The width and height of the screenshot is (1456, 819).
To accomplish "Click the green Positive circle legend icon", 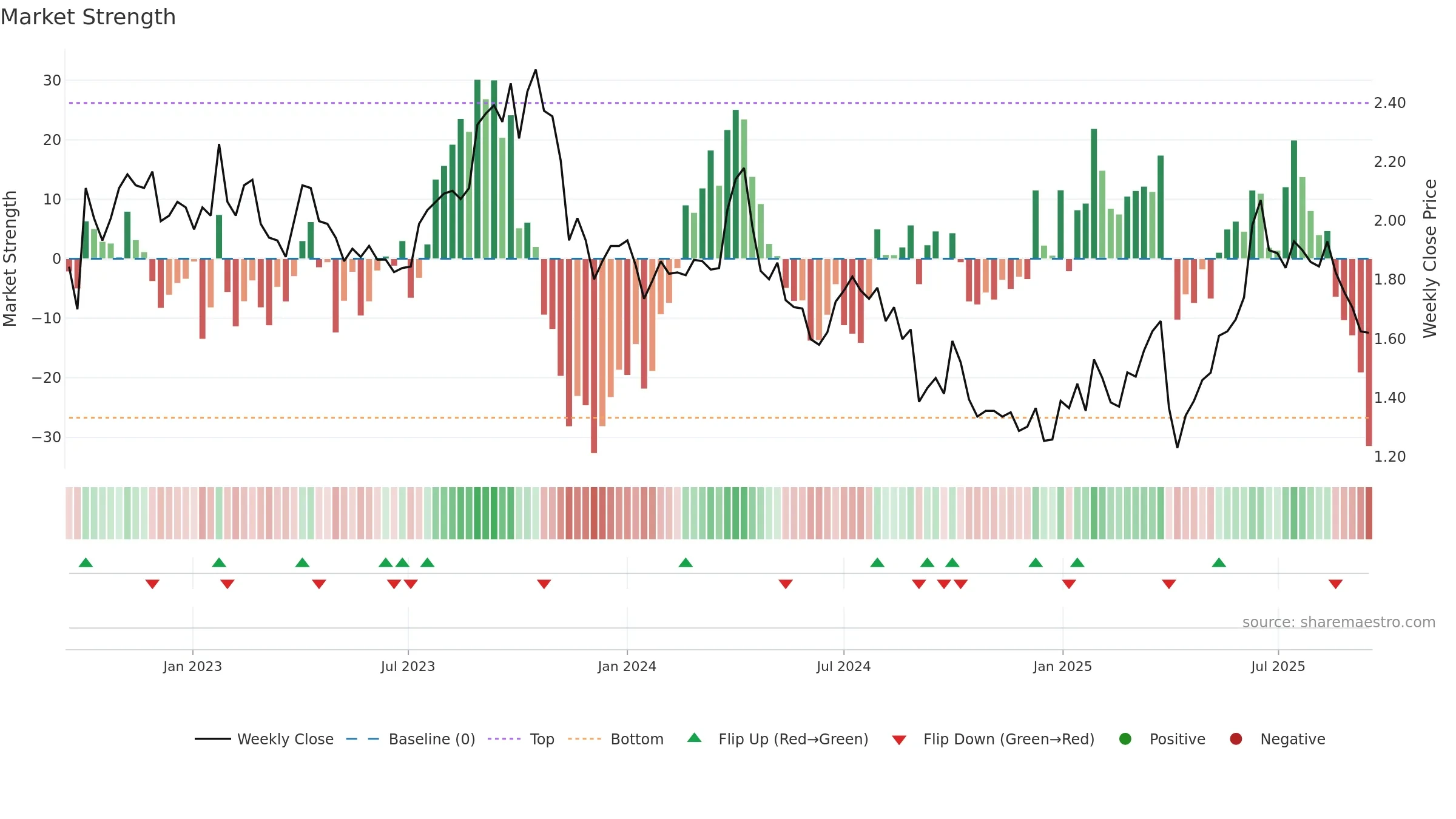I will tap(1125, 739).
